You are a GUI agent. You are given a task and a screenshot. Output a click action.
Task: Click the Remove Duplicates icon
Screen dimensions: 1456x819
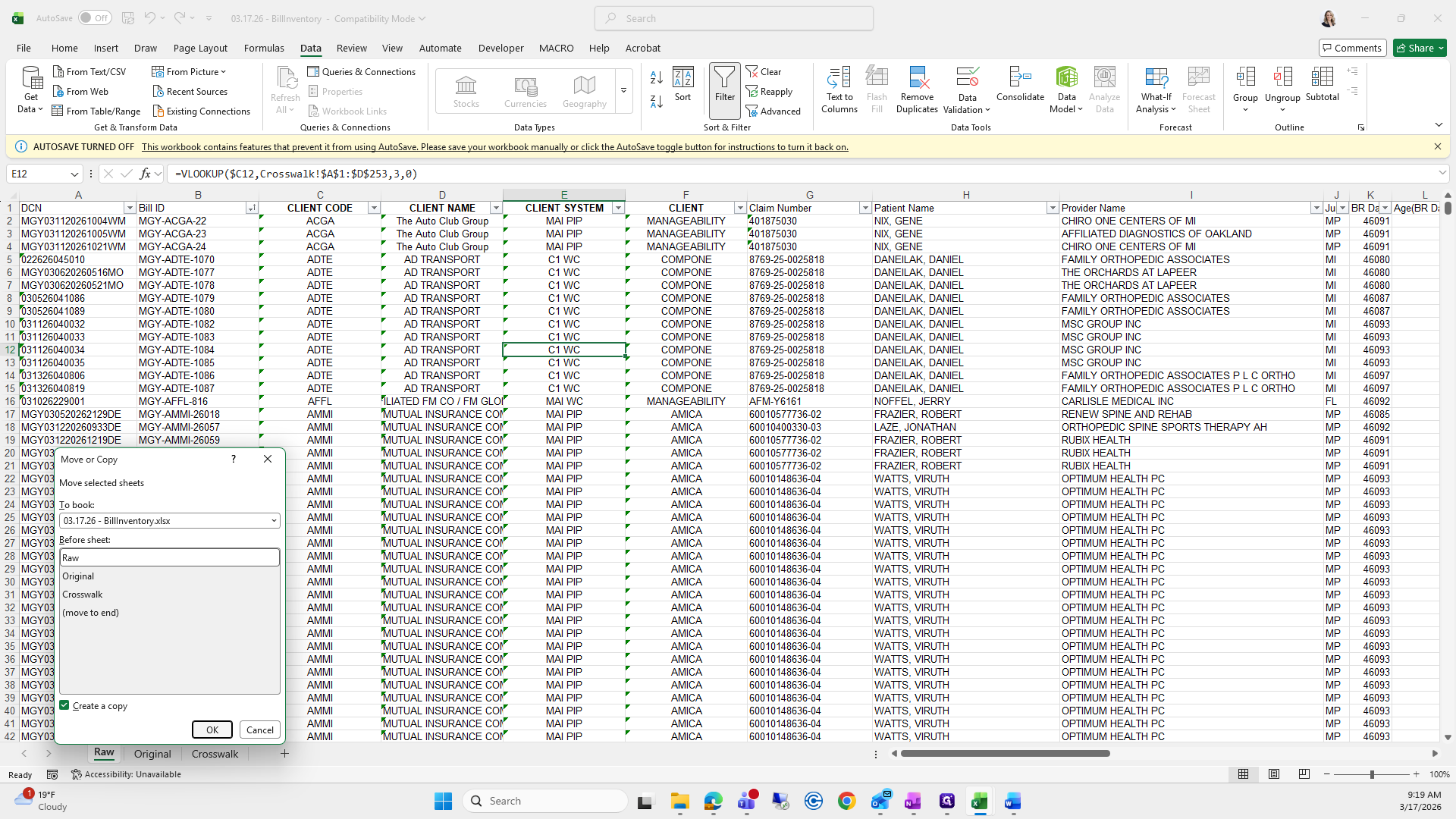917,78
